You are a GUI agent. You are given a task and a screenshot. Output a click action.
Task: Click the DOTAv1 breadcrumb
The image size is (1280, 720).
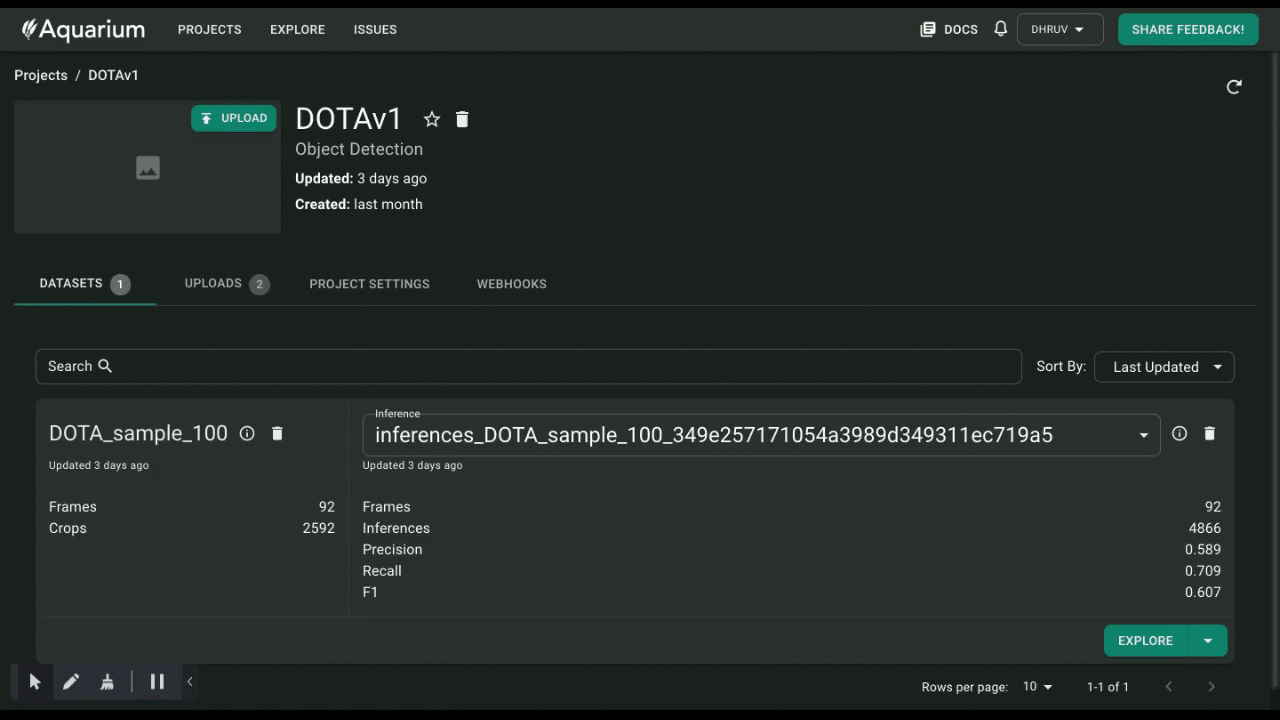point(114,75)
